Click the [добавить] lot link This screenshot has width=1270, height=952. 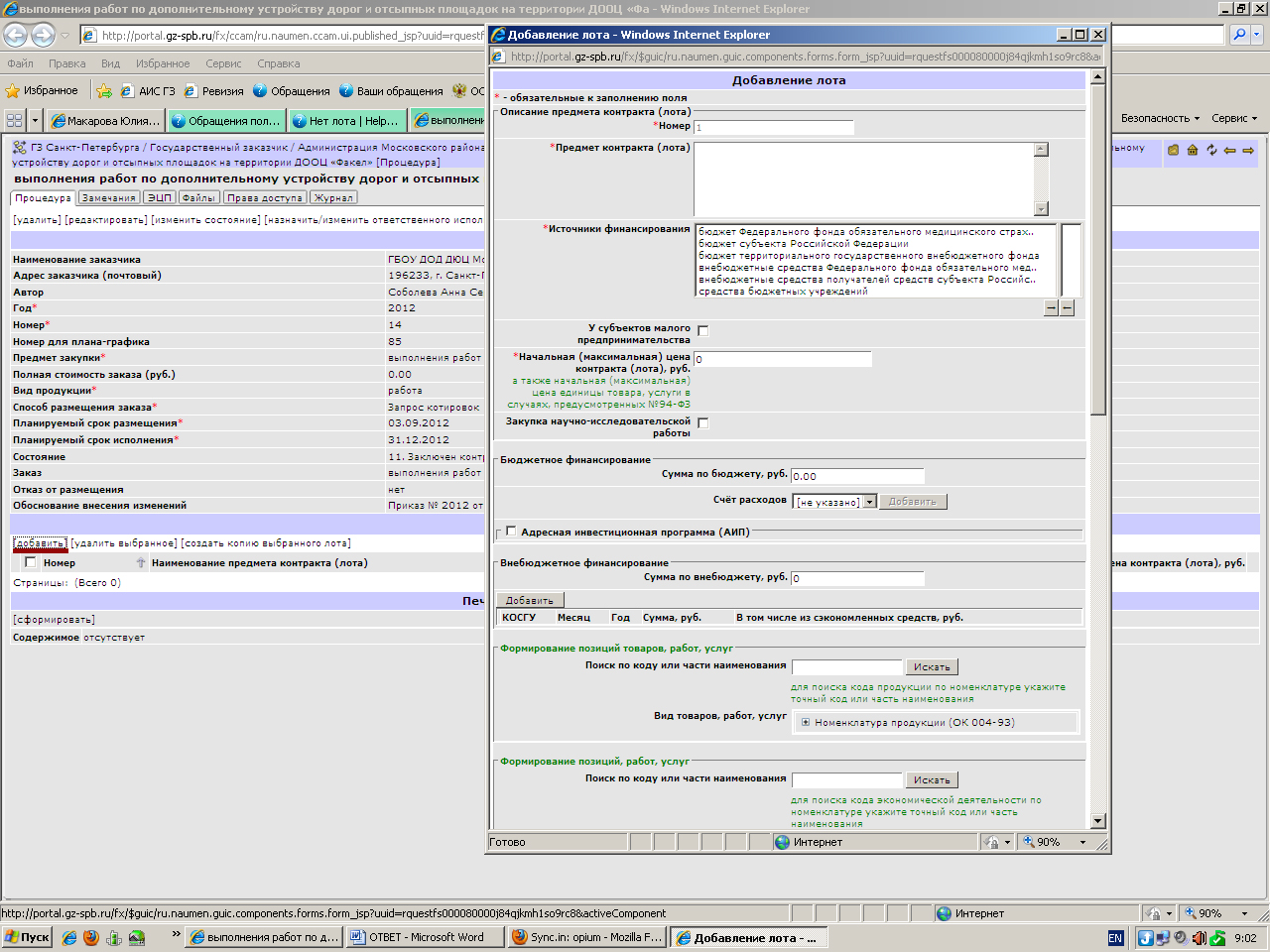40,543
